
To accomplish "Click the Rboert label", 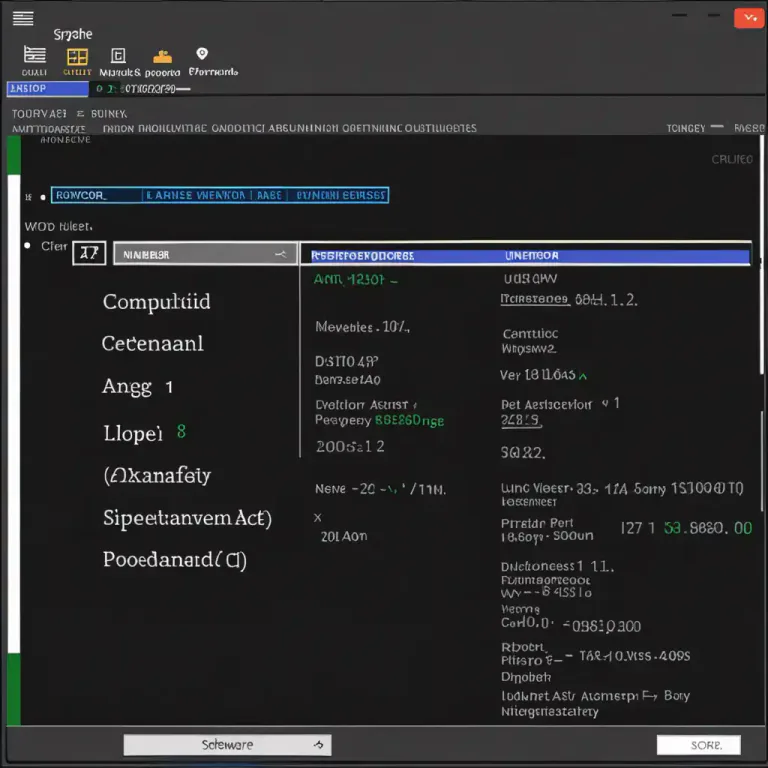I will [x=523, y=647].
